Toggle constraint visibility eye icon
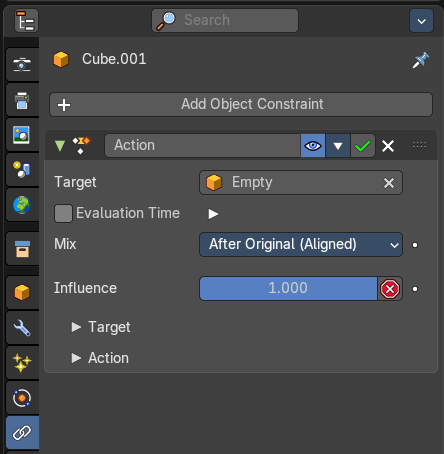The width and height of the screenshot is (444, 454). pyautogui.click(x=313, y=146)
